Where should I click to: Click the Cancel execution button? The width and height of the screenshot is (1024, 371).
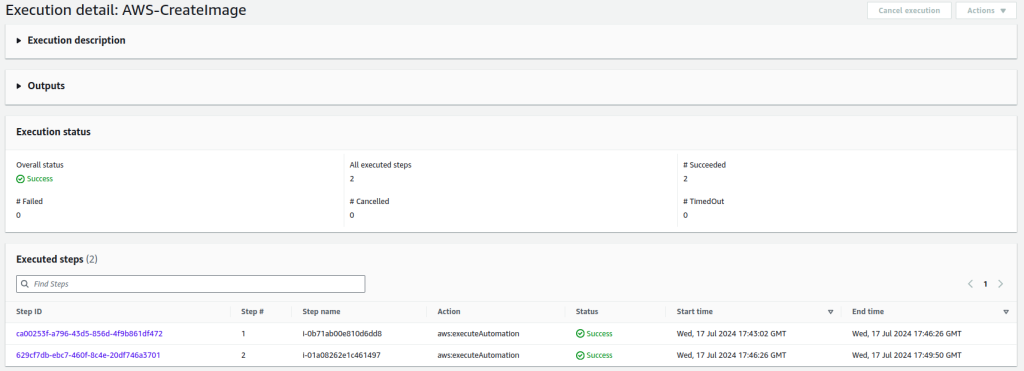pos(909,10)
